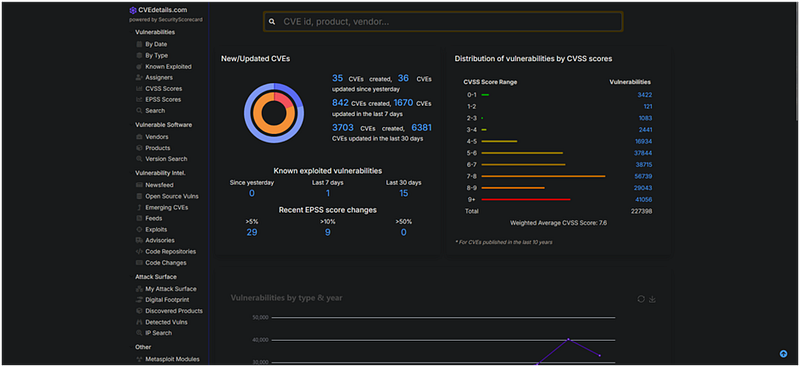Click the icon beside Newsfeed

point(139,185)
